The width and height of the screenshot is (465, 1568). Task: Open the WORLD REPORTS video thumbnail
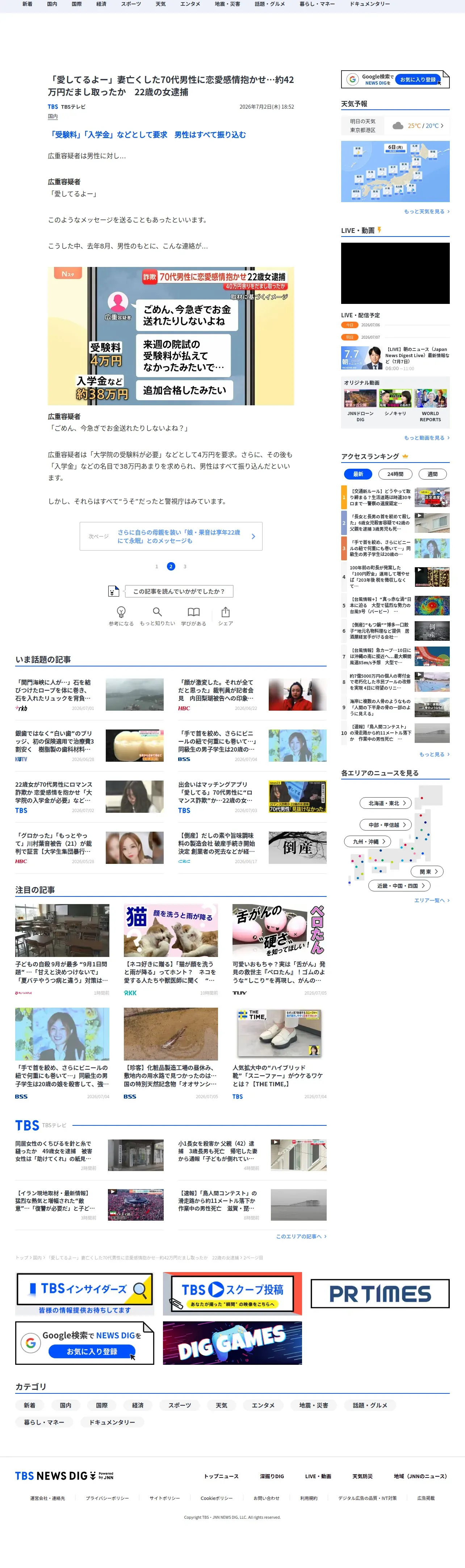(430, 398)
